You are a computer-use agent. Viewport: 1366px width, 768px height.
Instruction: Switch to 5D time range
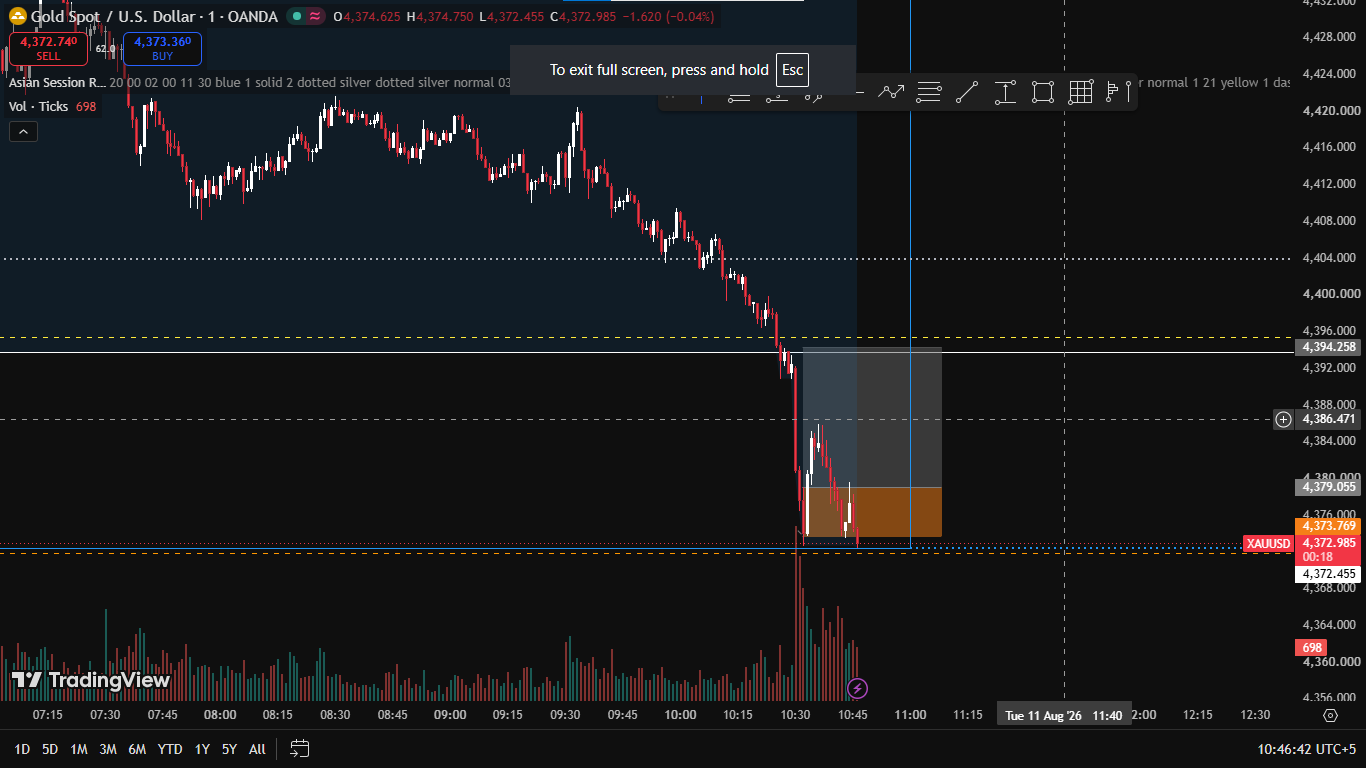[x=50, y=749]
